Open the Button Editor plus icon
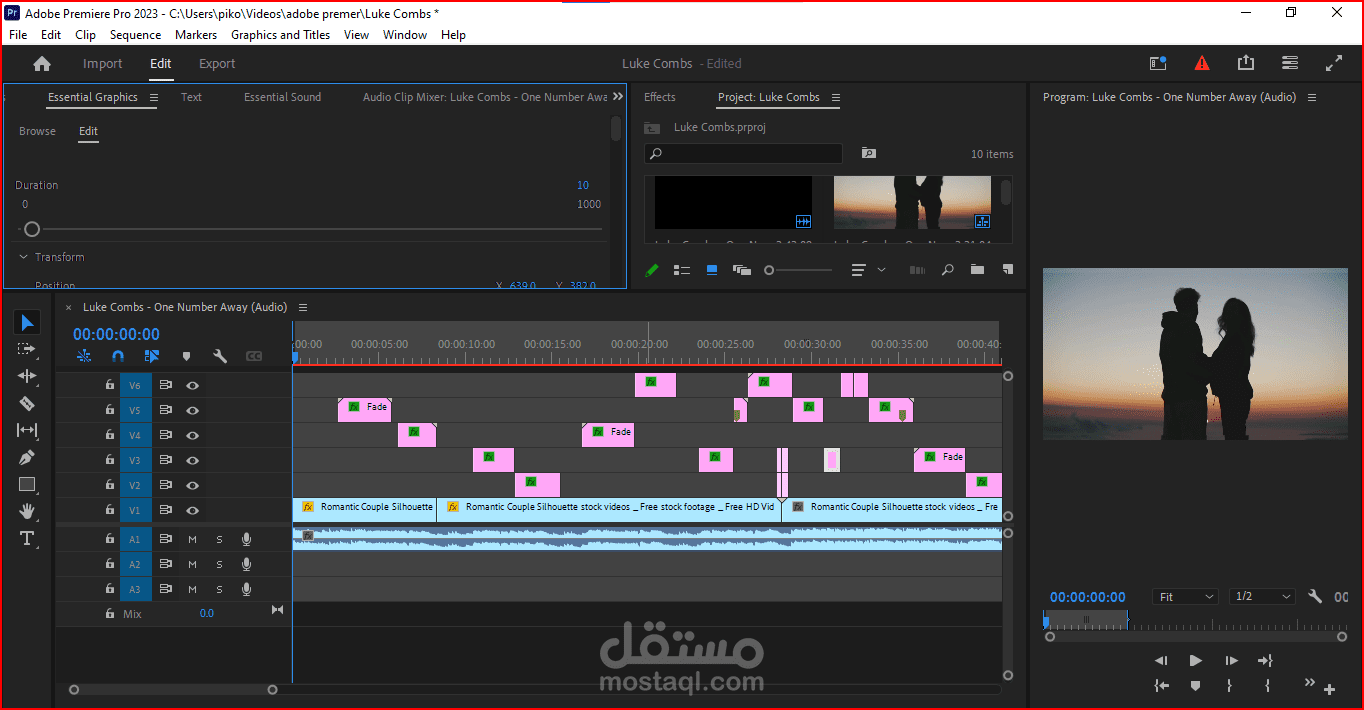Viewport: 1364px width, 710px height. point(1329,689)
